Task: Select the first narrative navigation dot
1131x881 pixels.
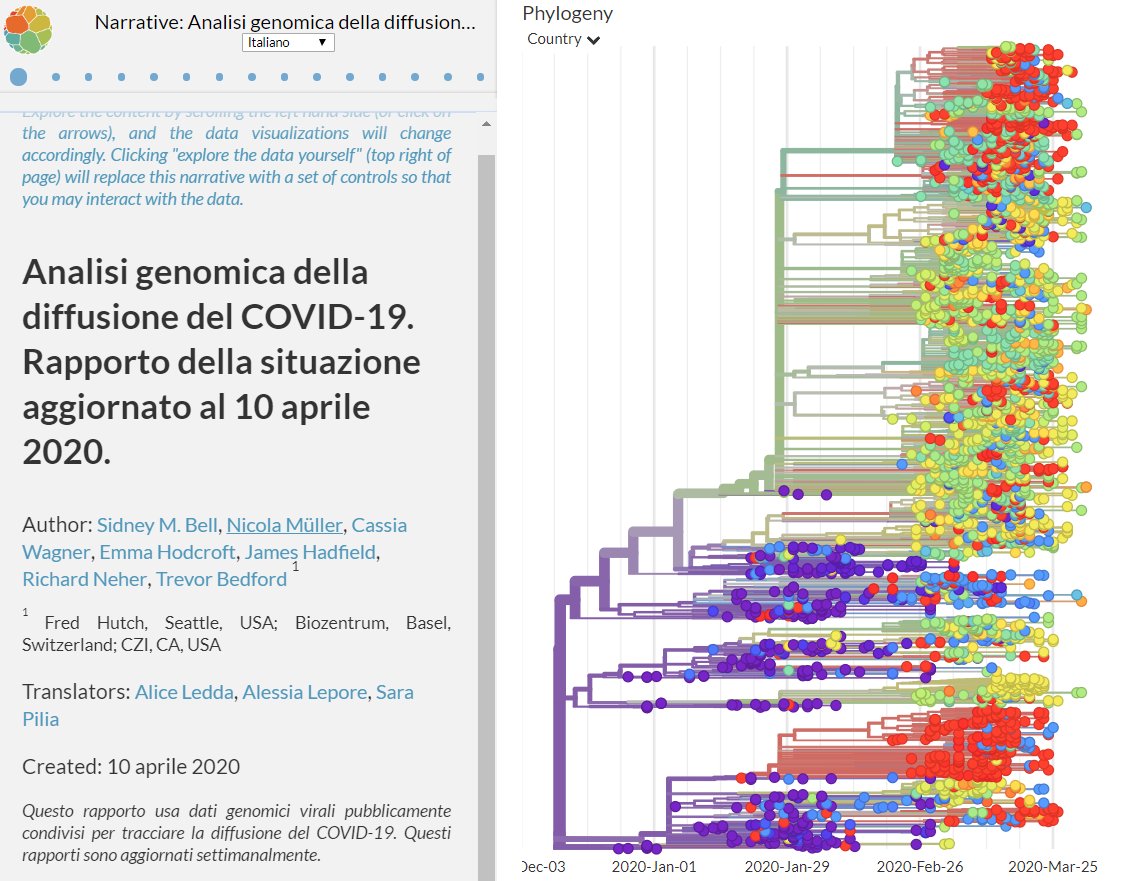Action: point(18,76)
